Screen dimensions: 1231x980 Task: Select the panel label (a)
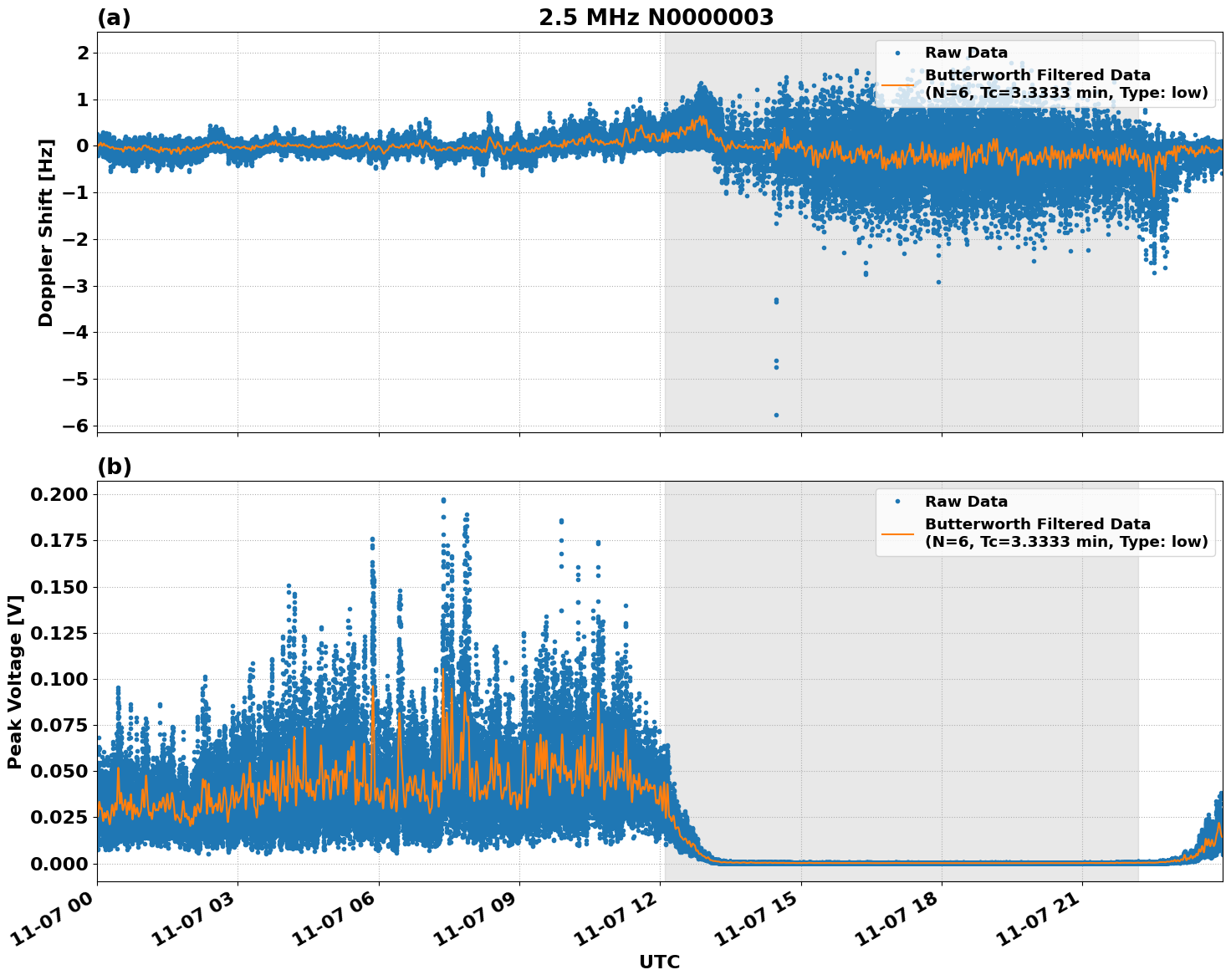(x=114, y=17)
